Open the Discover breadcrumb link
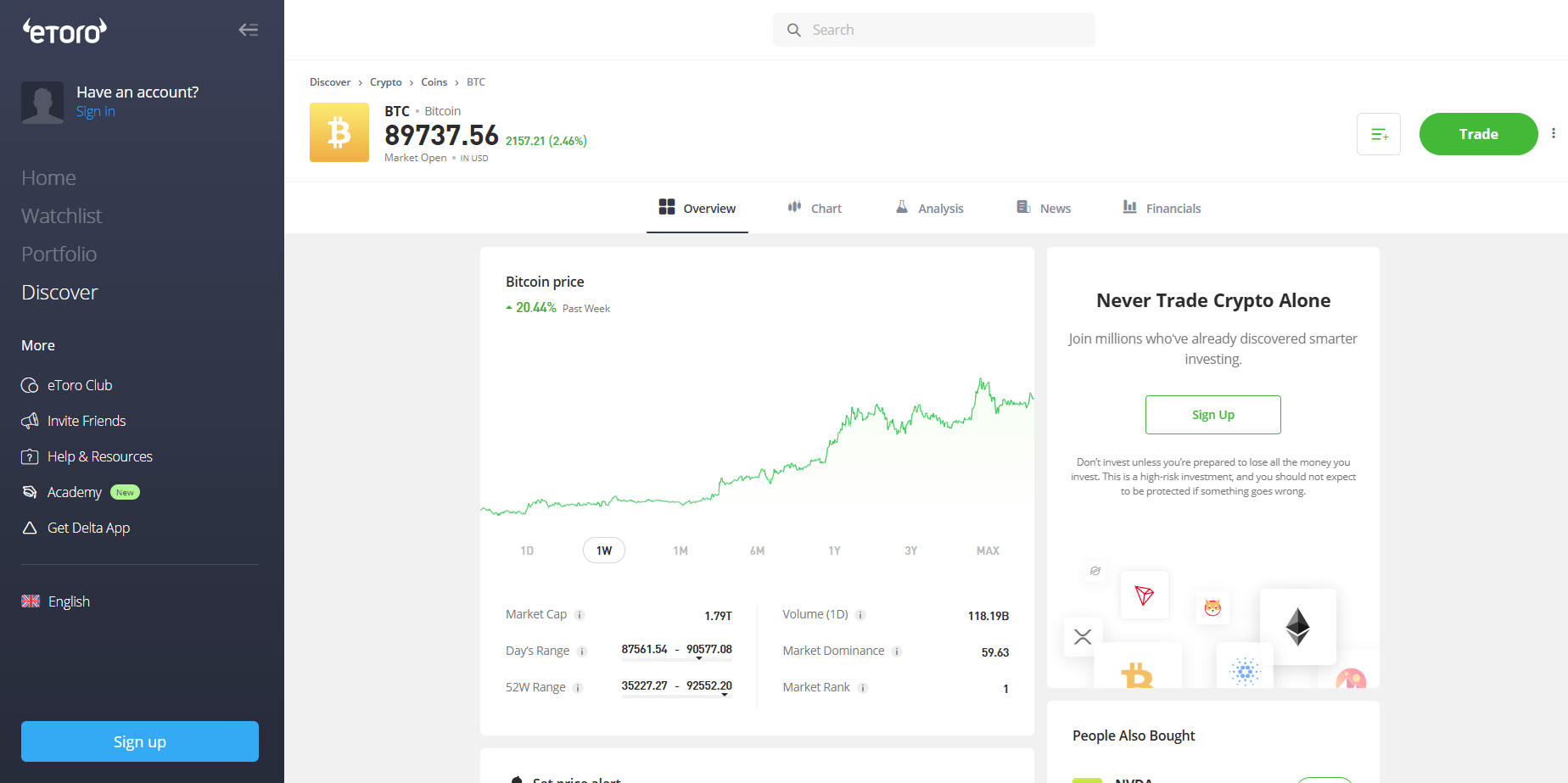Image resolution: width=1568 pixels, height=783 pixels. pyautogui.click(x=330, y=82)
